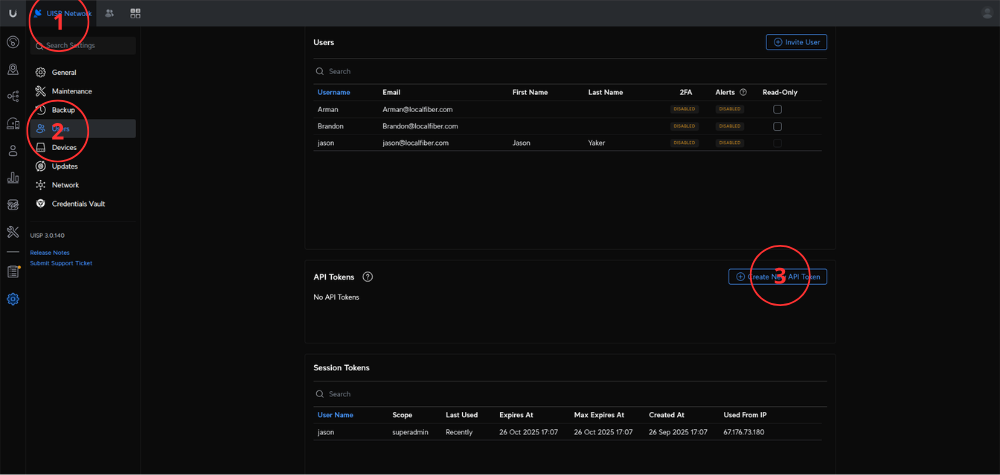The width and height of the screenshot is (1000, 475).
Task: Click the superadmin scope cell
Action: point(410,432)
